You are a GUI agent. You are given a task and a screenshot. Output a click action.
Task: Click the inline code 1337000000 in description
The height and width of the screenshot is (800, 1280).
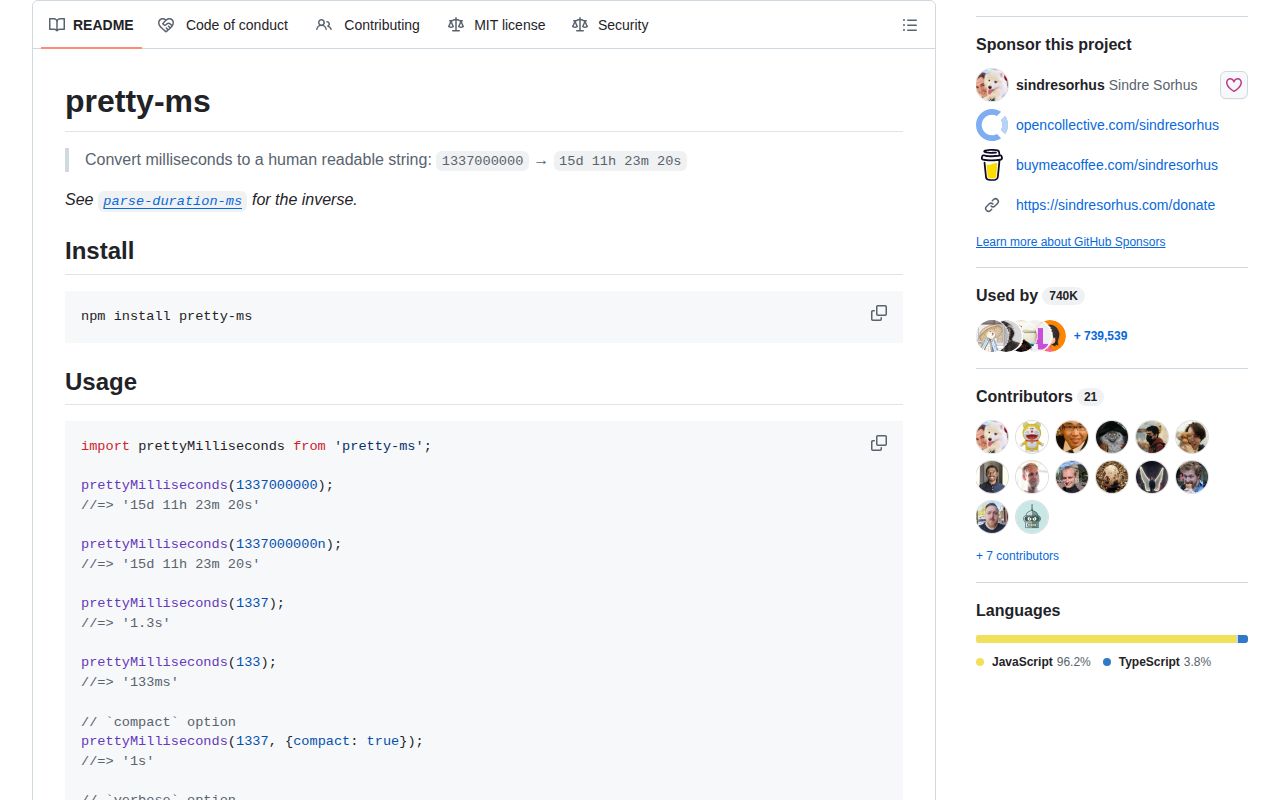coord(483,161)
